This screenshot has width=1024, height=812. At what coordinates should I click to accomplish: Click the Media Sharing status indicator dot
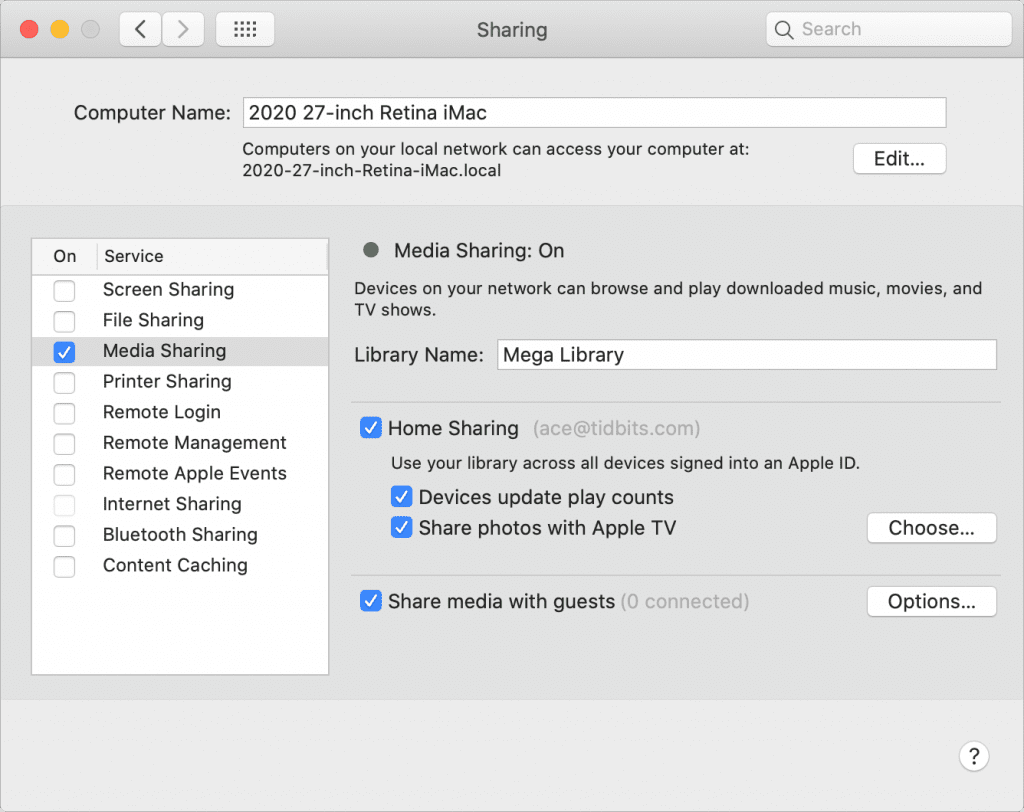click(371, 250)
